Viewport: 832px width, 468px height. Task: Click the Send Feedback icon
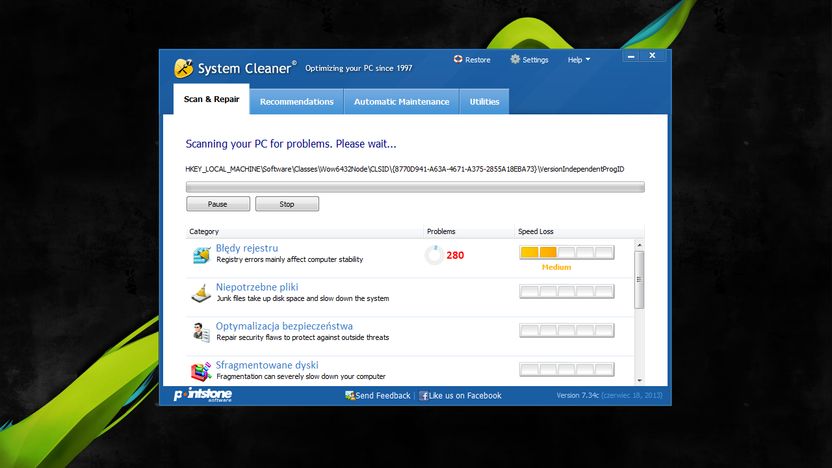point(350,395)
